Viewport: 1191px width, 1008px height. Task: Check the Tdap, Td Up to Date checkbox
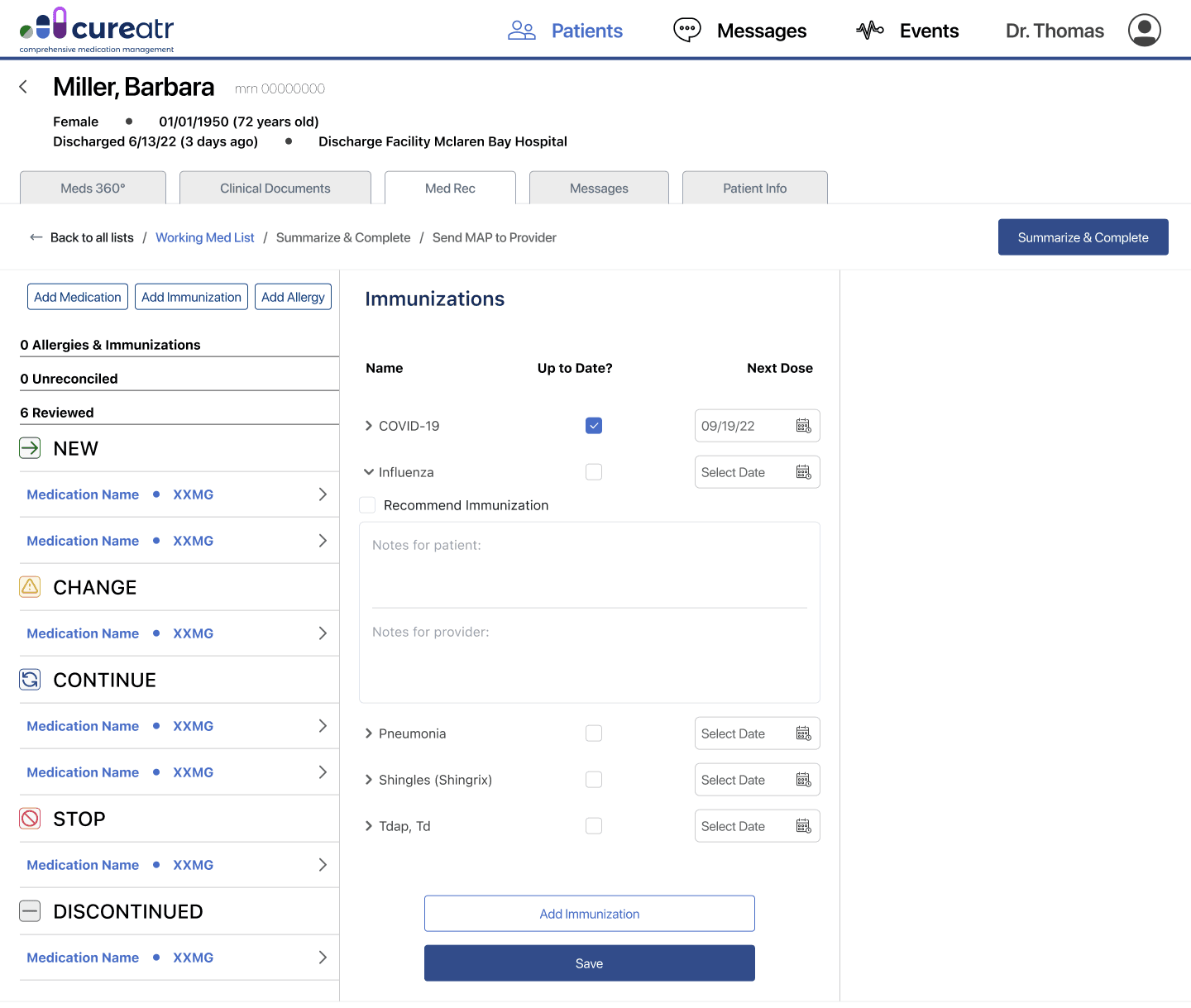[x=594, y=826]
